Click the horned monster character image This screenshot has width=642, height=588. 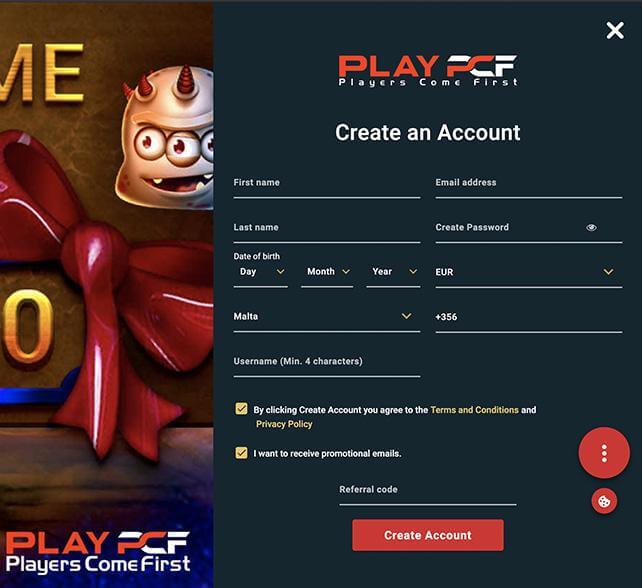tap(166, 137)
